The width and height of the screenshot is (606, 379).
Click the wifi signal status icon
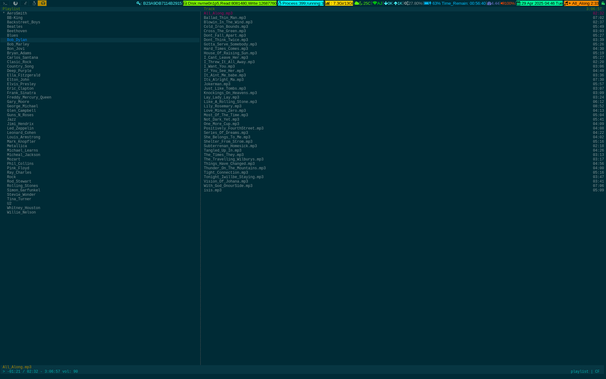(x=375, y=3)
